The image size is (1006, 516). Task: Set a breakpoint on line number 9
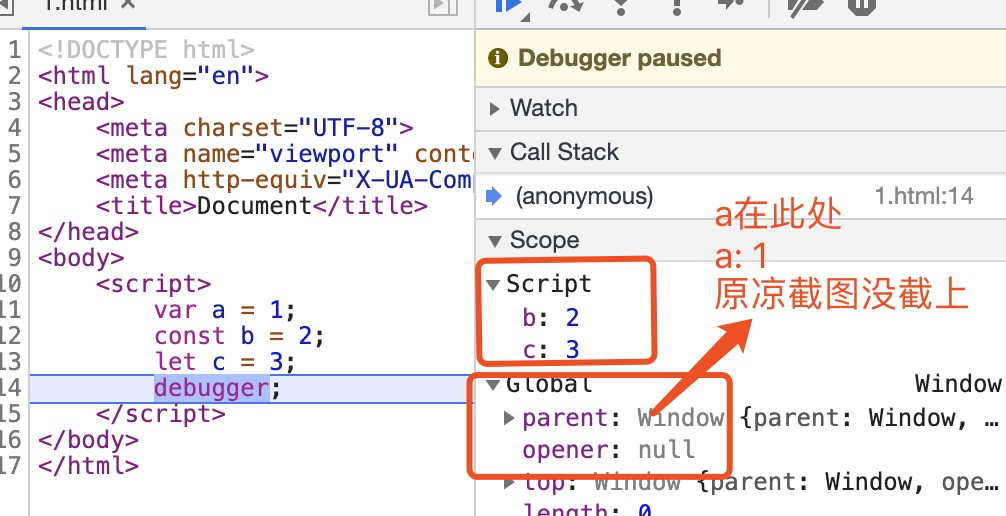point(15,258)
